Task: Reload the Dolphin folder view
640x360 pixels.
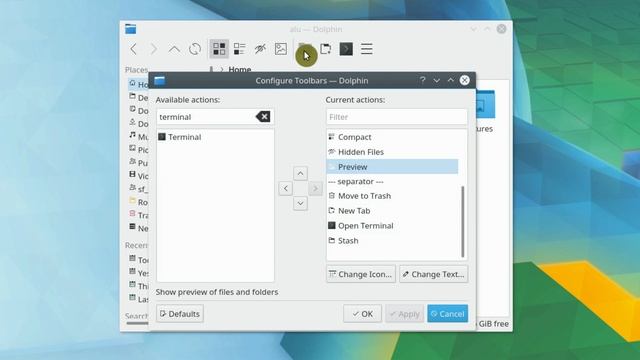Action: point(195,49)
